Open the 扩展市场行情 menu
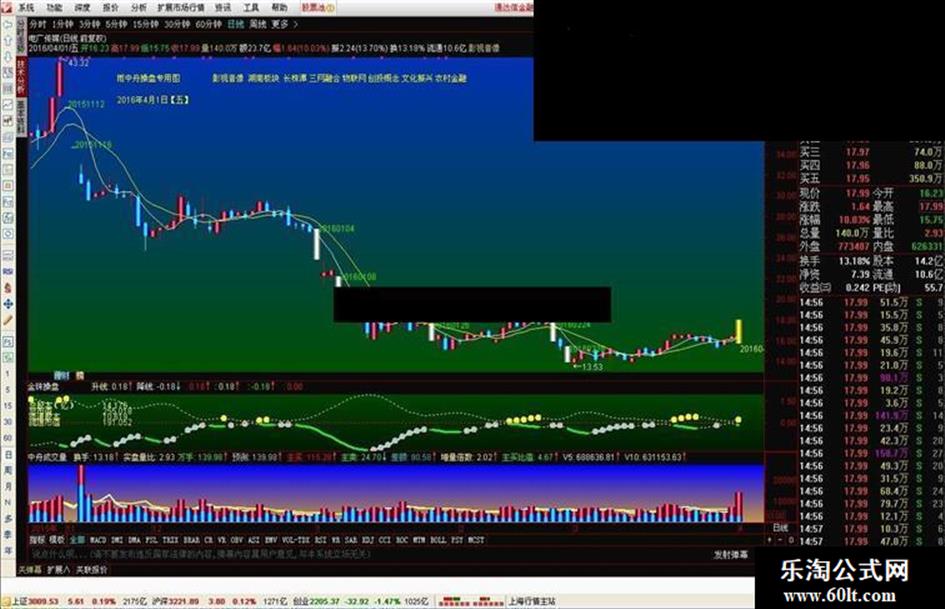The image size is (945, 609). [181, 8]
